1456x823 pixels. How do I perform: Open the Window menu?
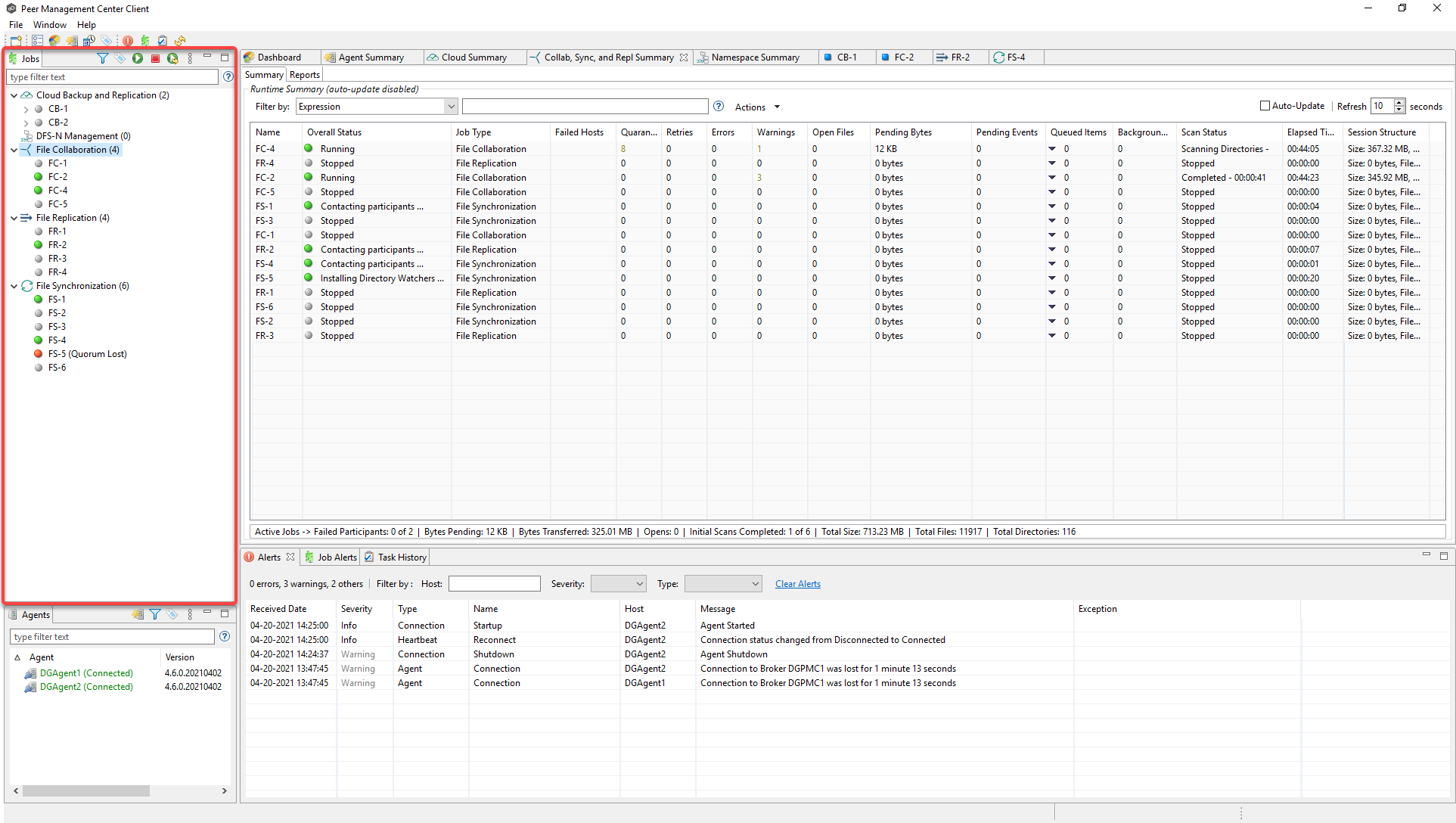pyautogui.click(x=49, y=25)
